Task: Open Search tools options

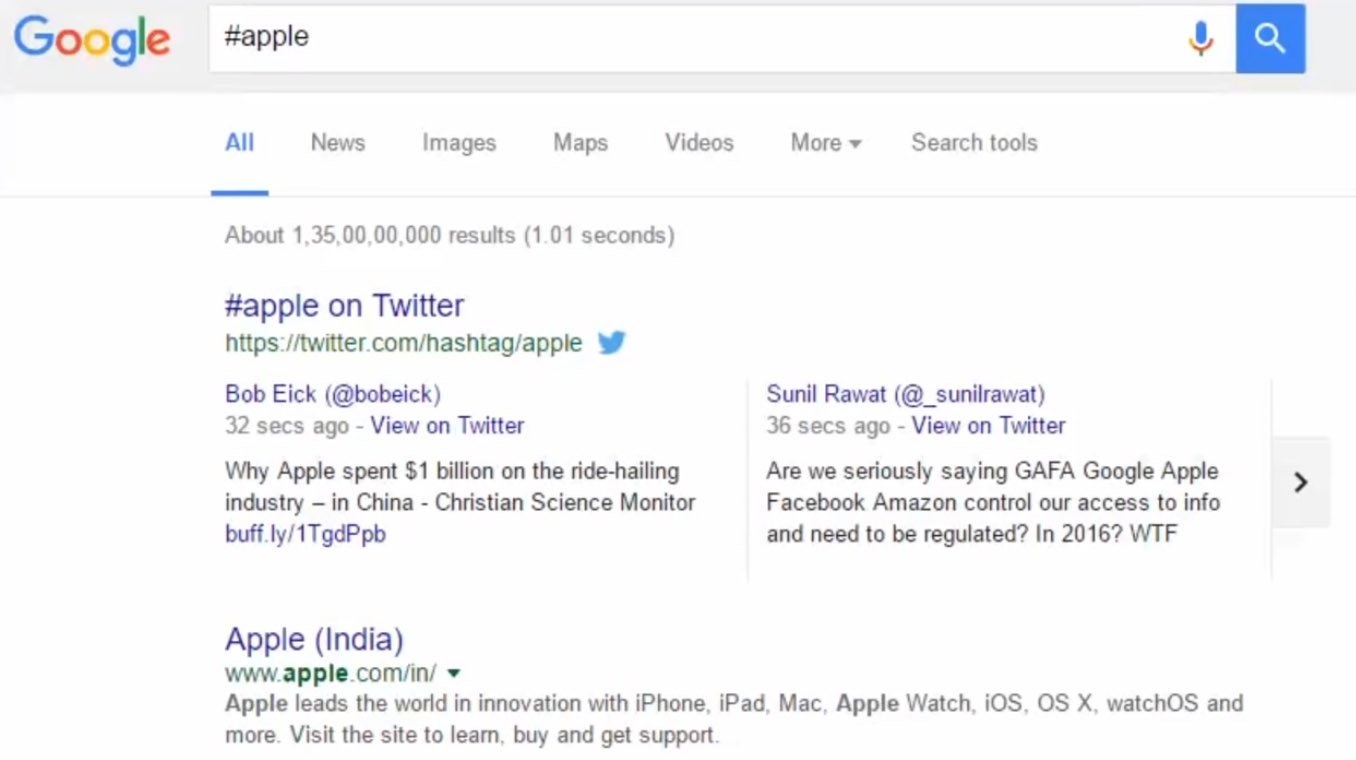Action: point(973,143)
